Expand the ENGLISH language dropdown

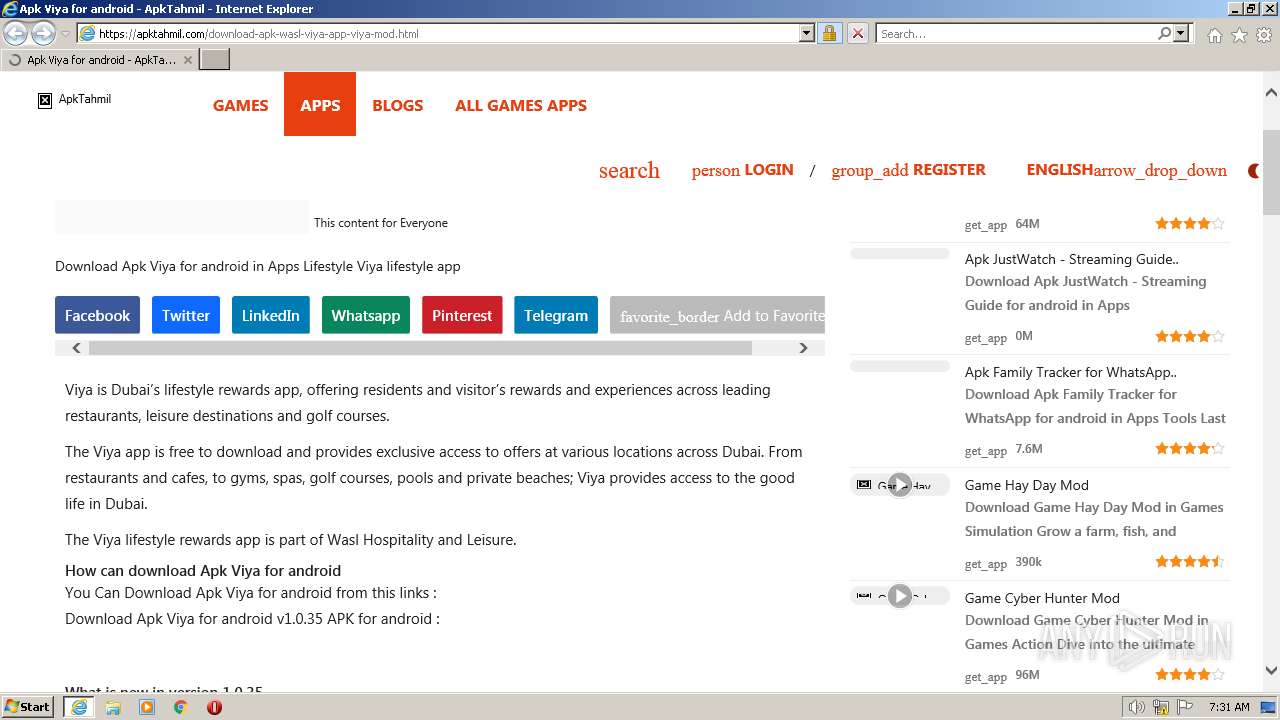tap(1126, 170)
